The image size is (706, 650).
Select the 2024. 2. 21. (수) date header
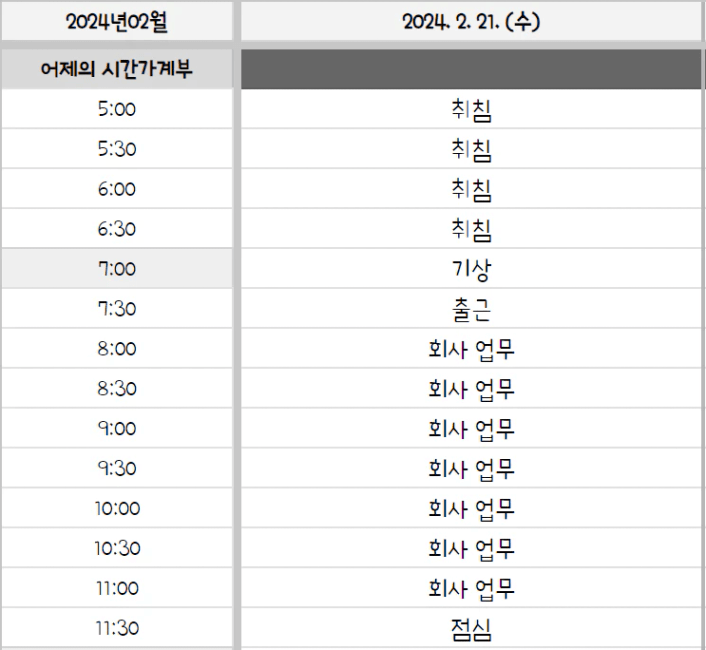coord(472,21)
